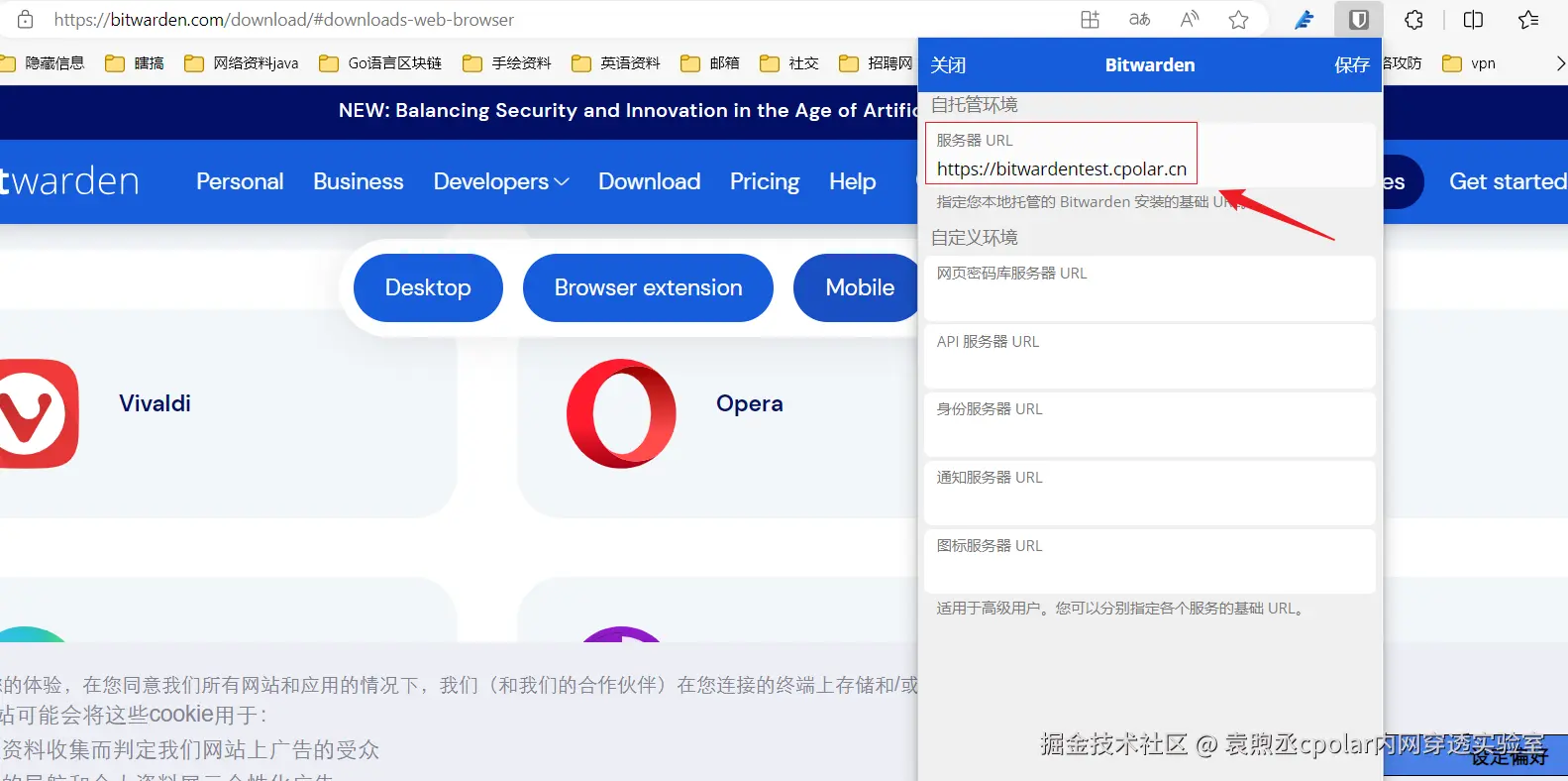Open the apps grid icon in address bar
The height and width of the screenshot is (781, 1568).
pos(1090,20)
